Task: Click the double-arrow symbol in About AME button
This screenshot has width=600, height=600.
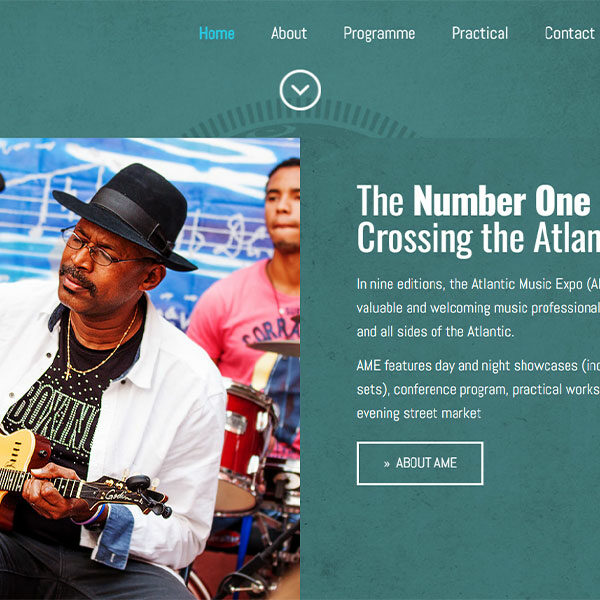Action: pos(386,464)
